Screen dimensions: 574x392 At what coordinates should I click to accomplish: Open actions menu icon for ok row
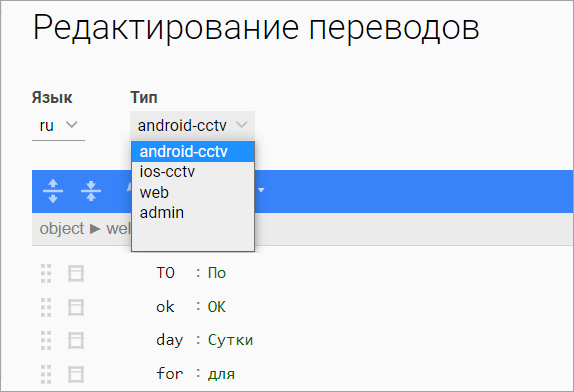76,307
